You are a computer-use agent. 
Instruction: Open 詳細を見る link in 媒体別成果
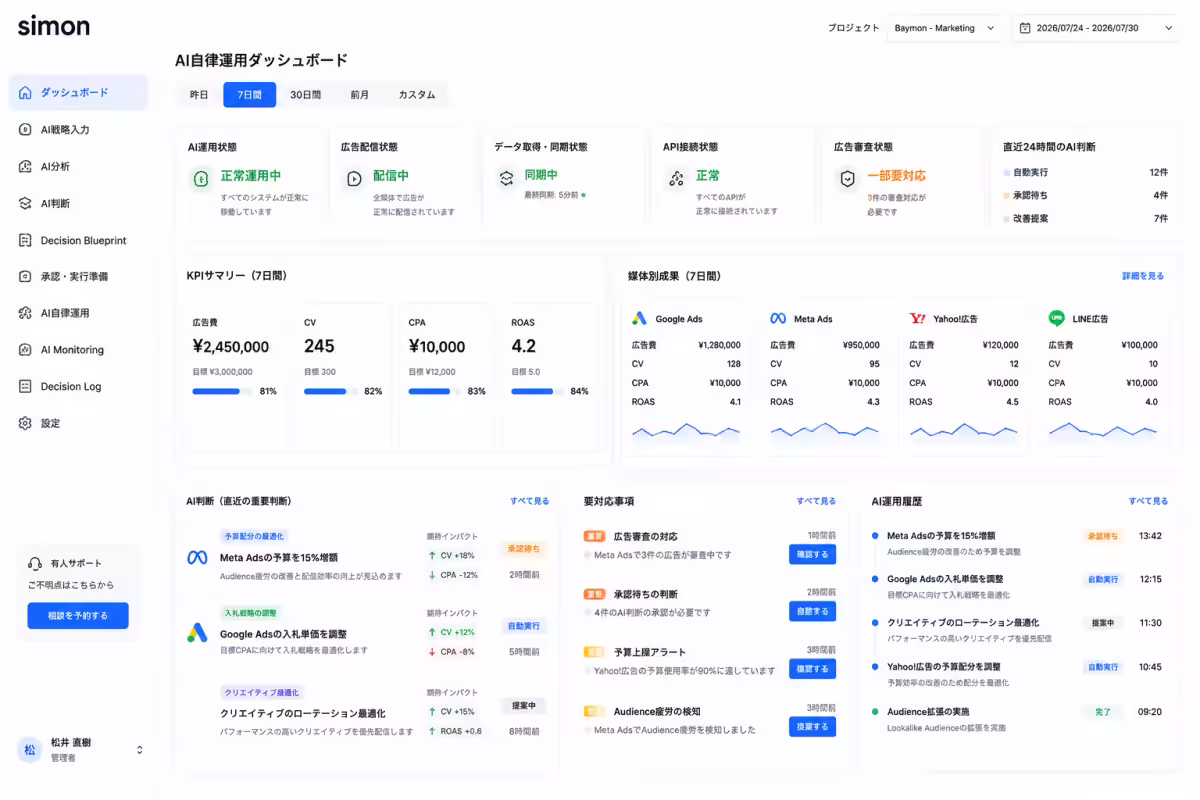coord(1143,276)
